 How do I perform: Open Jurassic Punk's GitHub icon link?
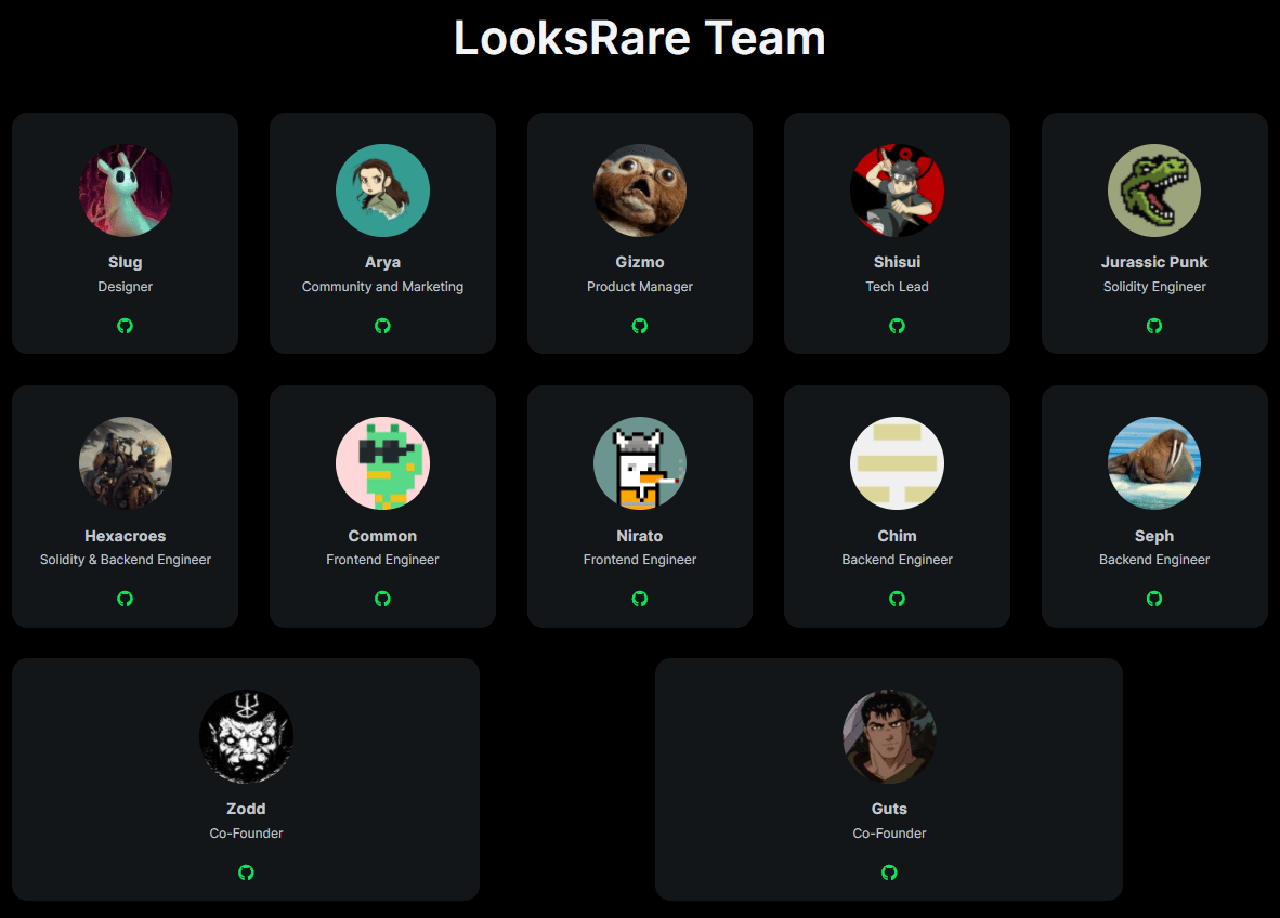click(x=1155, y=325)
